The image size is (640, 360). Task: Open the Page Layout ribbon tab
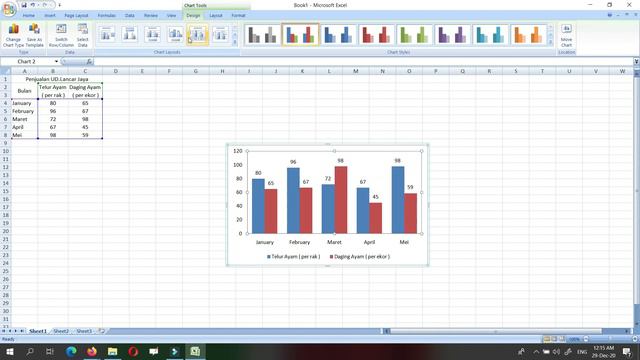(x=76, y=16)
